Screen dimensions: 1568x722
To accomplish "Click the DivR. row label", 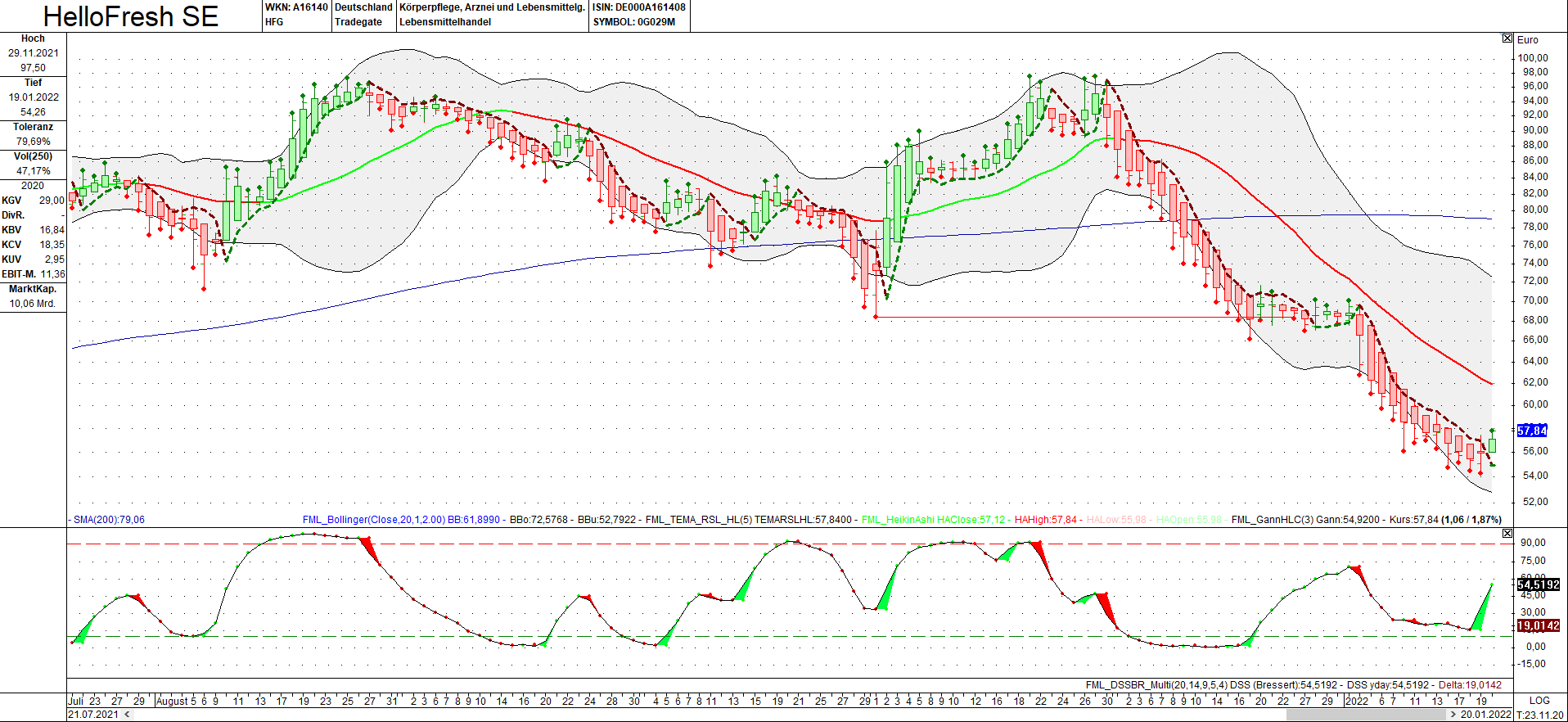I will (13, 215).
